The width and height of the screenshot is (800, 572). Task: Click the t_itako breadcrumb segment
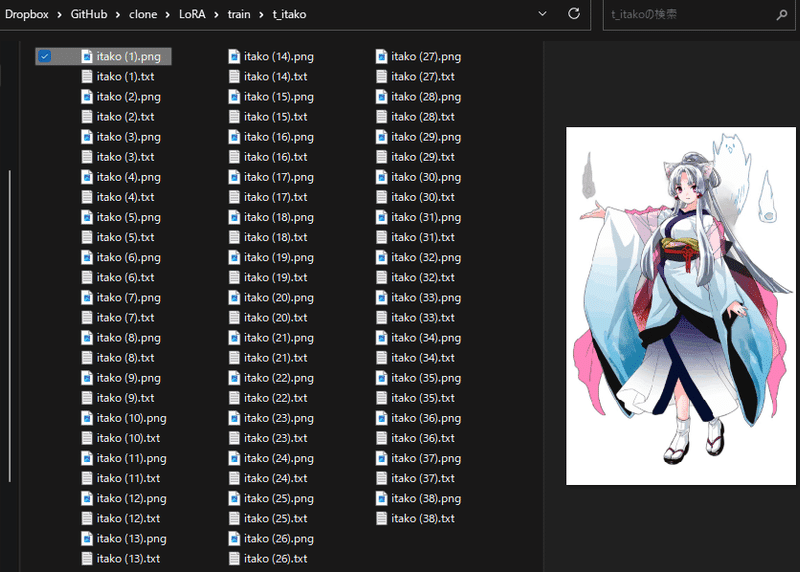pos(289,14)
